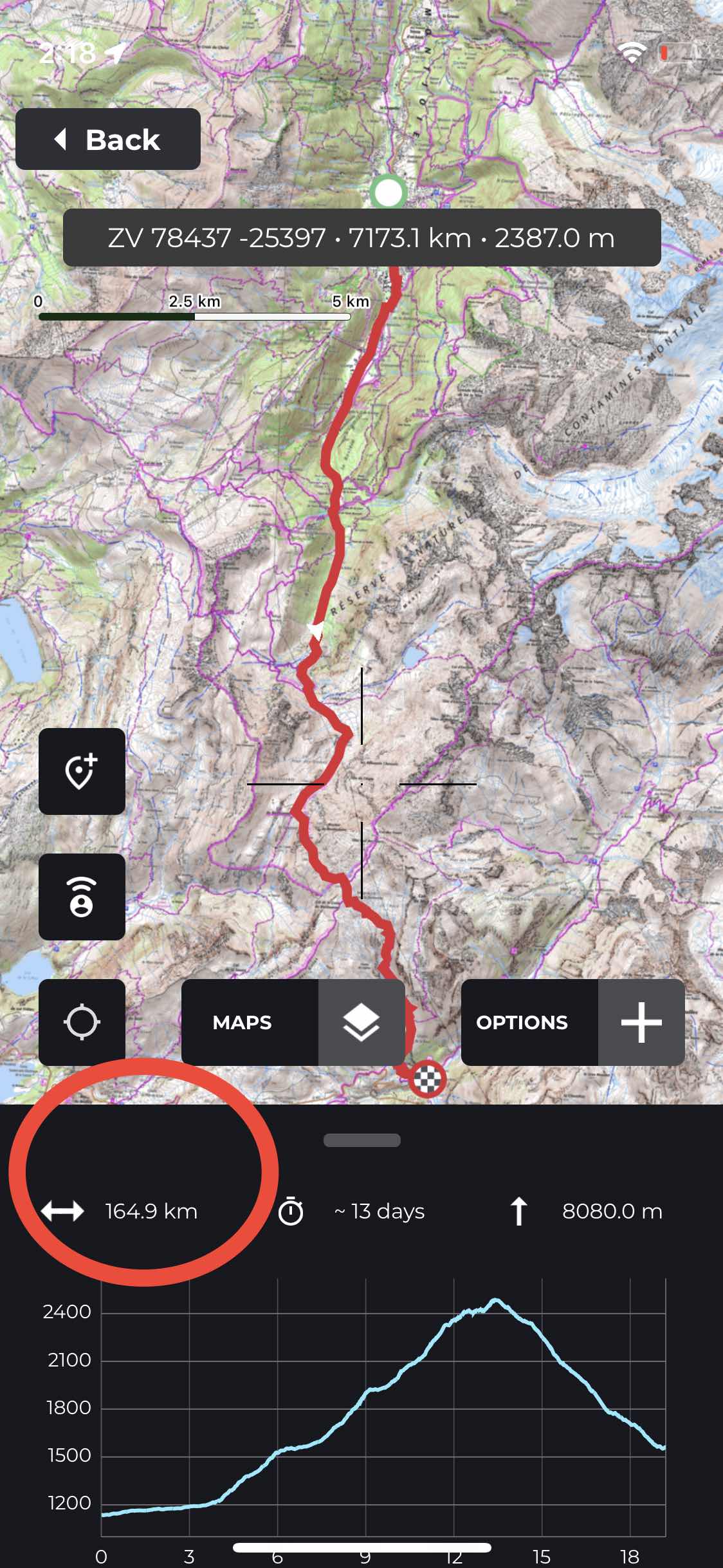Screen dimensions: 723x1568
Task: Tap the elevation profile peak
Action: [494, 1300]
